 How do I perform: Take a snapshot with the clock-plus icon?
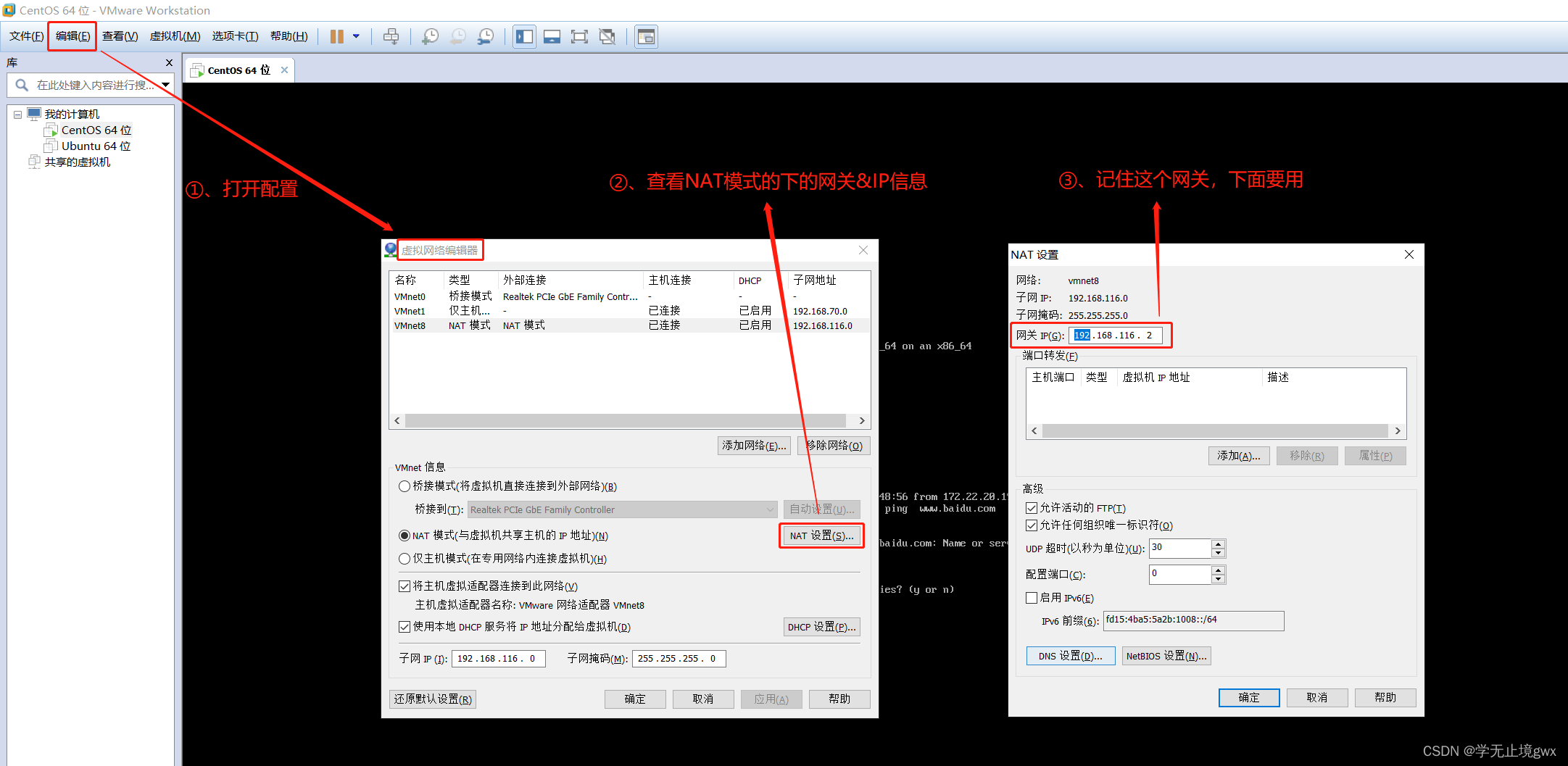[431, 36]
